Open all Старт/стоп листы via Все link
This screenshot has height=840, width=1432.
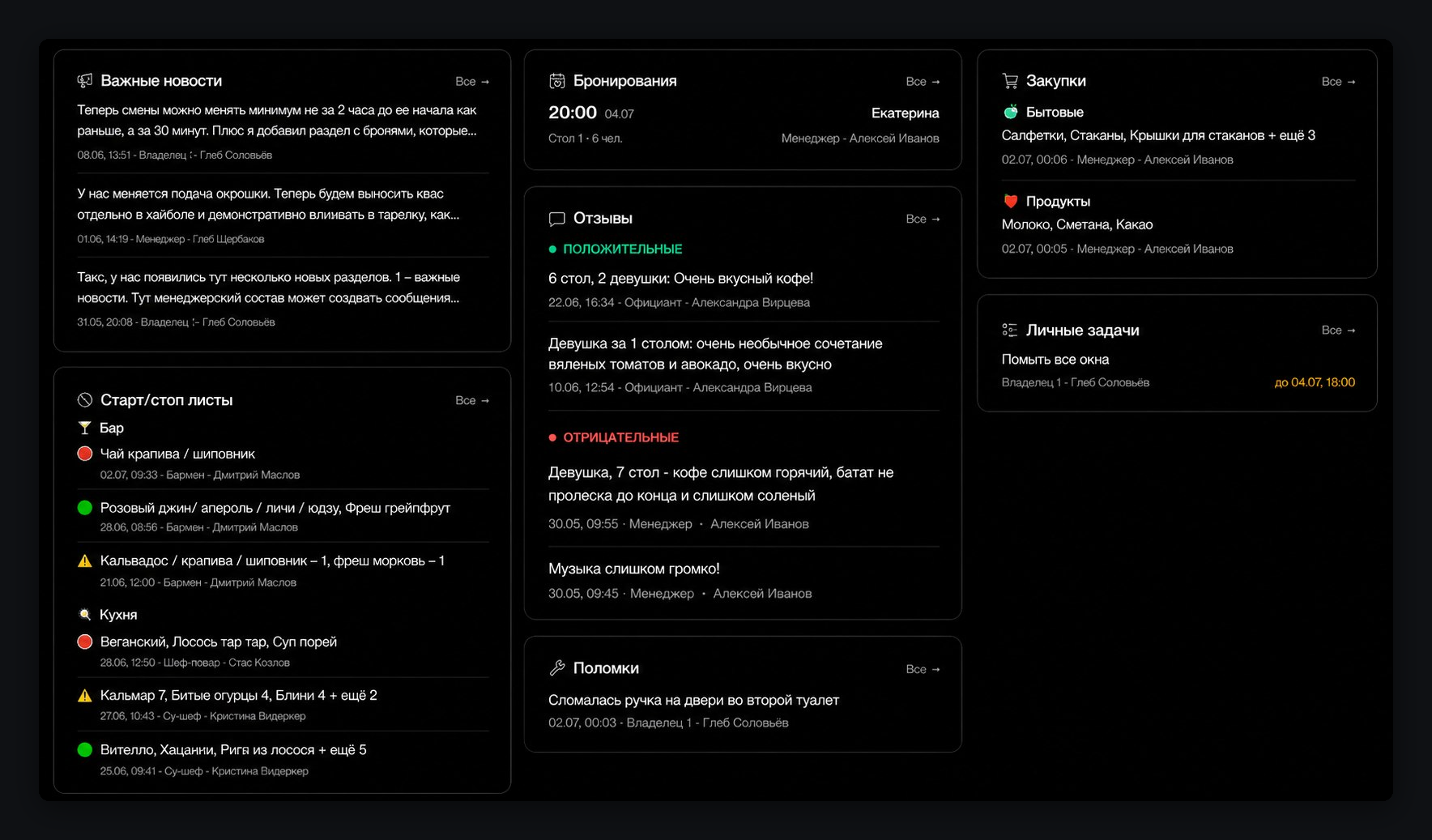(472, 400)
